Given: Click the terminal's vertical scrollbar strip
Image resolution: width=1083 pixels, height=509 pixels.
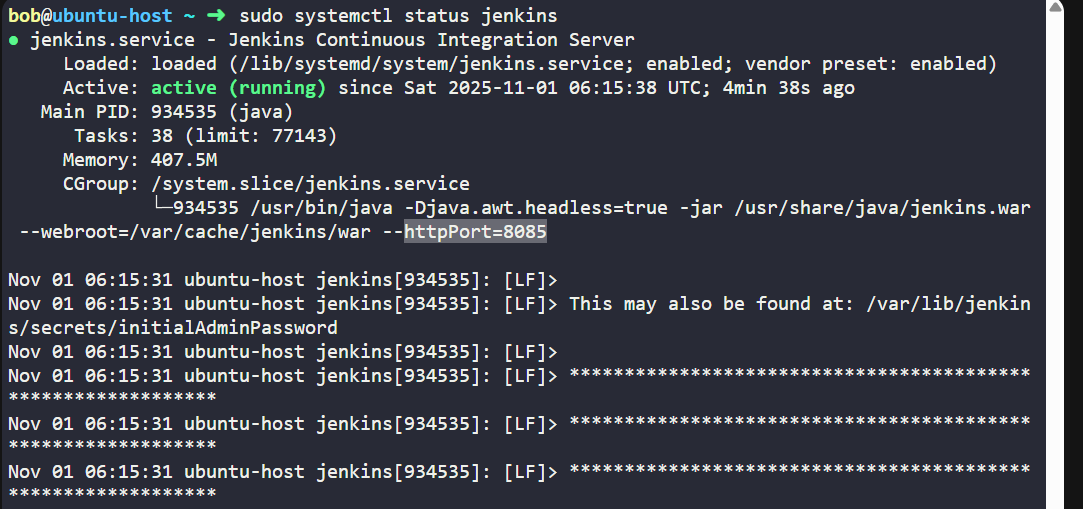Looking at the screenshot, I should pos(1064,254).
